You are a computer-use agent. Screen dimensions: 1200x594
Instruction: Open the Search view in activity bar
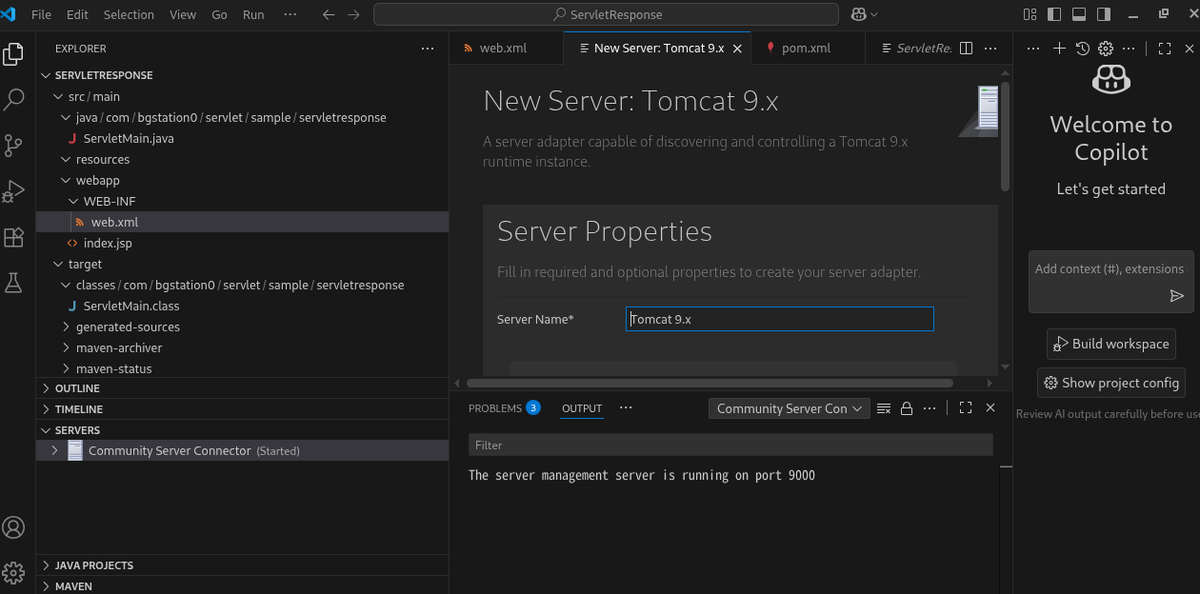[14, 99]
